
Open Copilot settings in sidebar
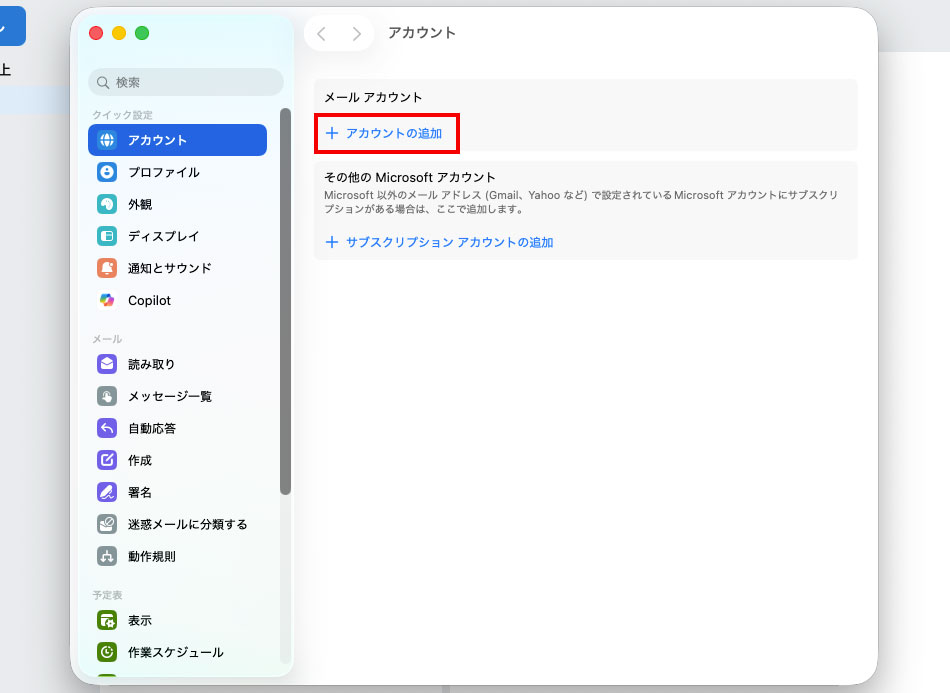tap(178, 300)
